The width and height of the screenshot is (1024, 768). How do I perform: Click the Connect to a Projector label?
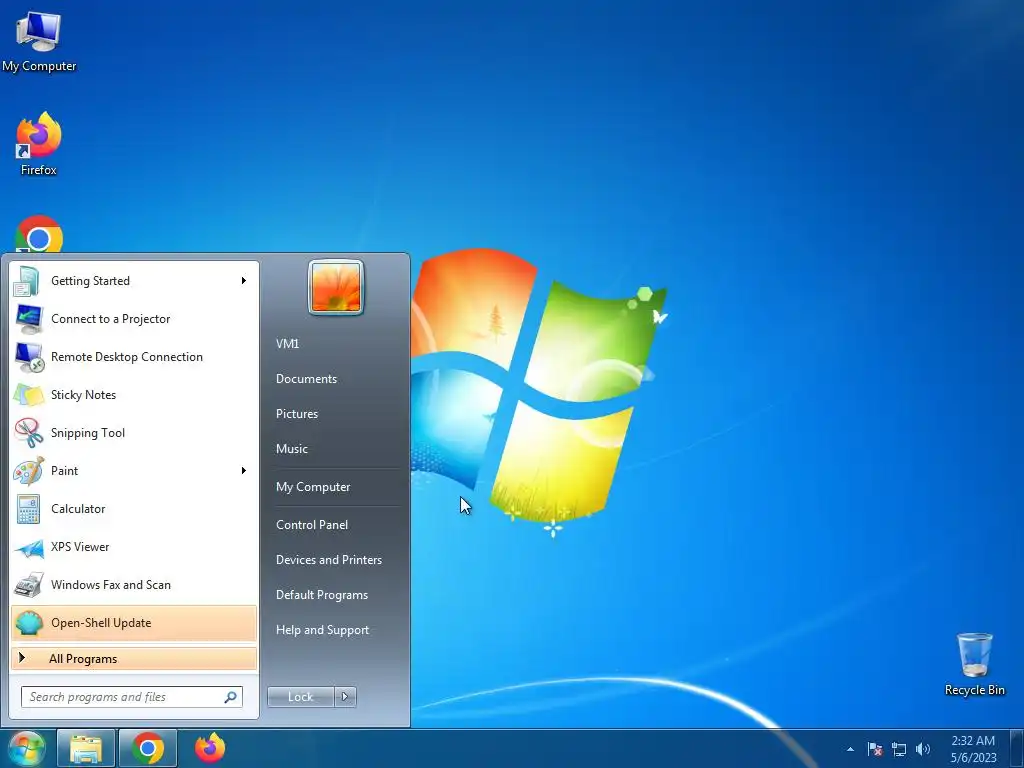110,319
